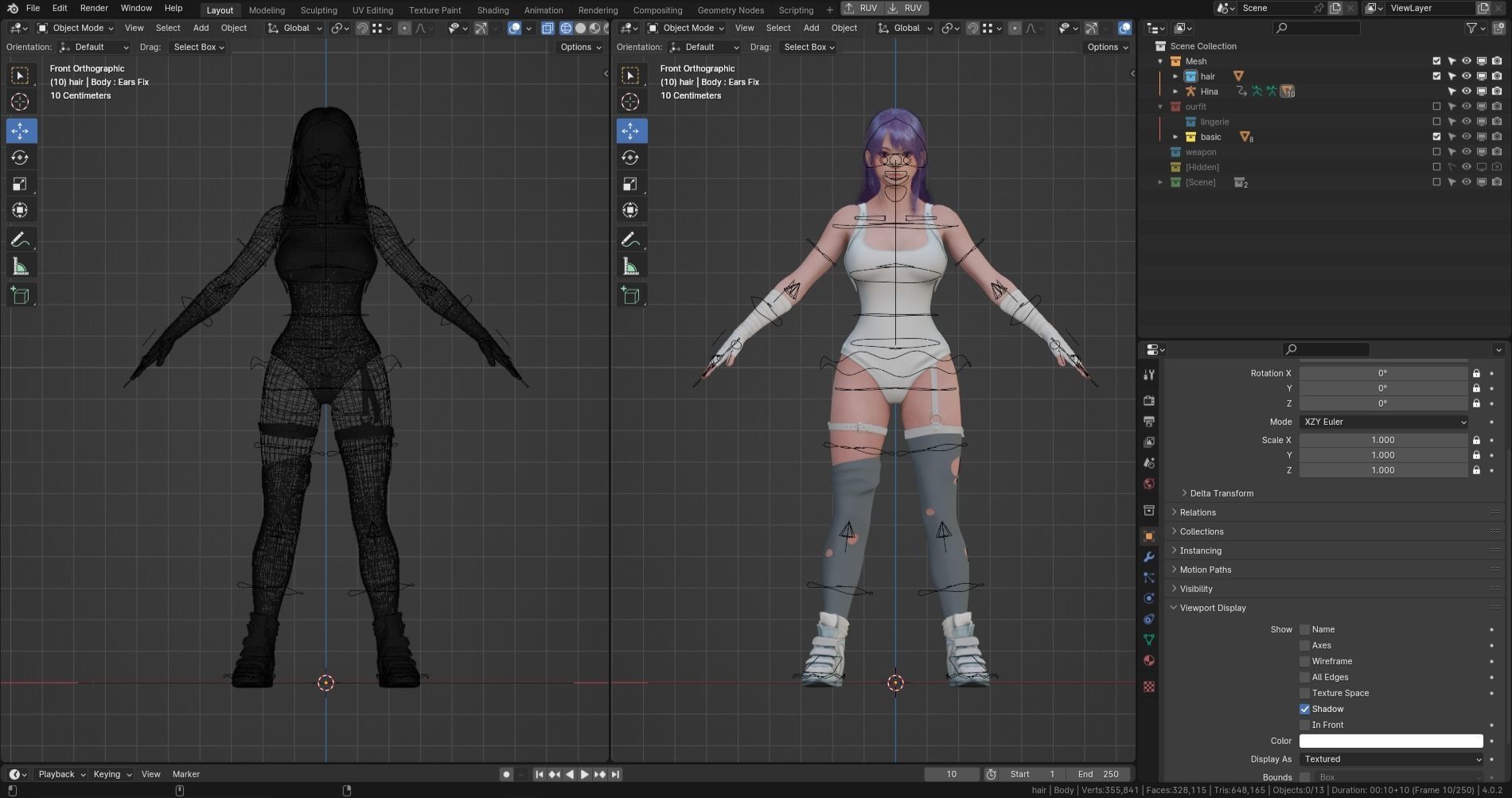Select the Cursor tool in left viewport
Image resolution: width=1512 pixels, height=798 pixels.
click(x=21, y=102)
